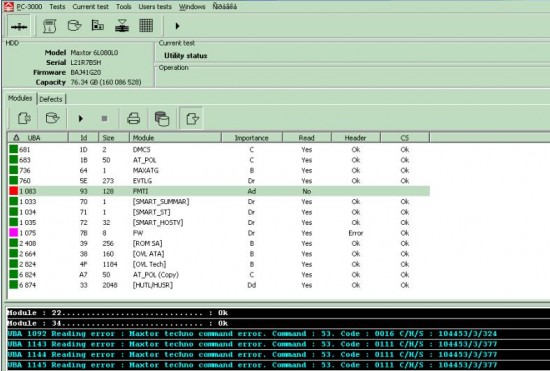This screenshot has width=550, height=371.
Task: Click the capacity value 76.34 GB
Action: [x=106, y=82]
